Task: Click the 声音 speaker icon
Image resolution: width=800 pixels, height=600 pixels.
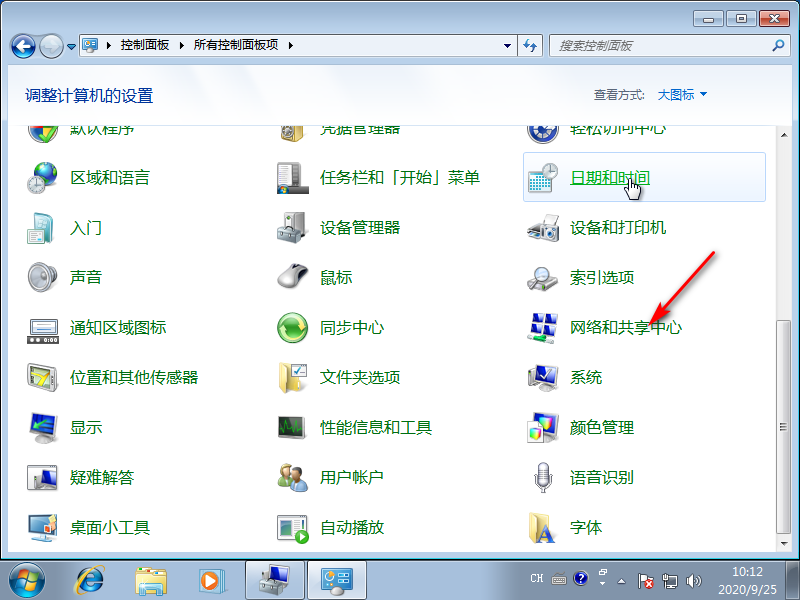Action: tap(43, 278)
